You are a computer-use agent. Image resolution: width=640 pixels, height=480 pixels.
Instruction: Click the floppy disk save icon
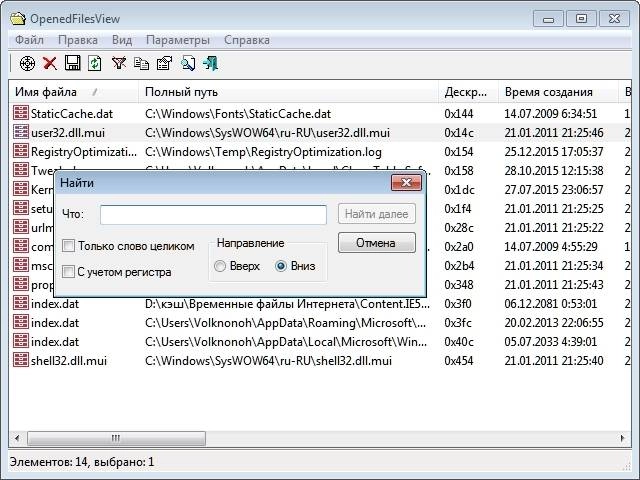point(73,63)
